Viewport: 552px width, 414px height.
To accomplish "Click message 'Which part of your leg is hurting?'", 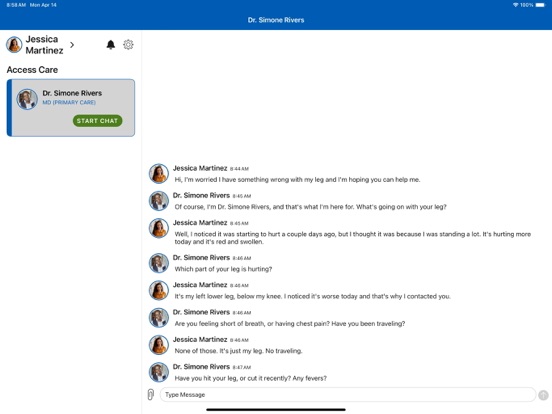I will point(223,269).
